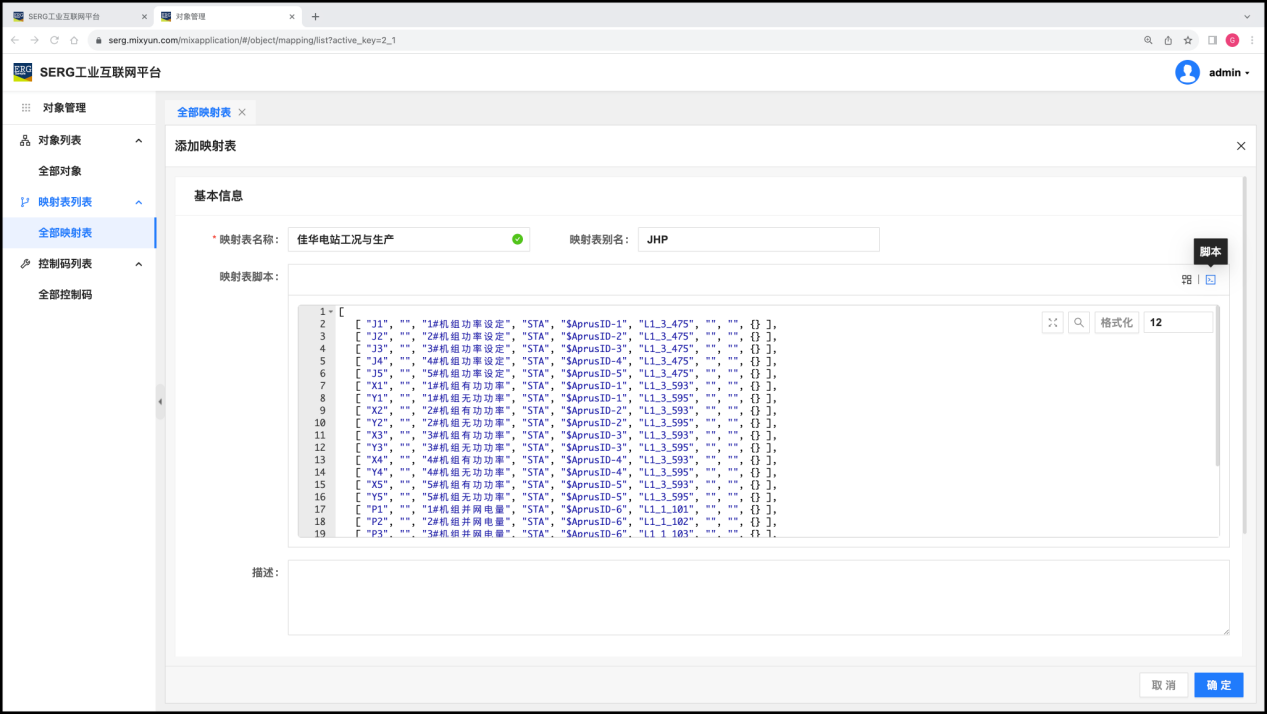Switch to script view mode icon
This screenshot has width=1267, height=714.
pyautogui.click(x=1210, y=280)
